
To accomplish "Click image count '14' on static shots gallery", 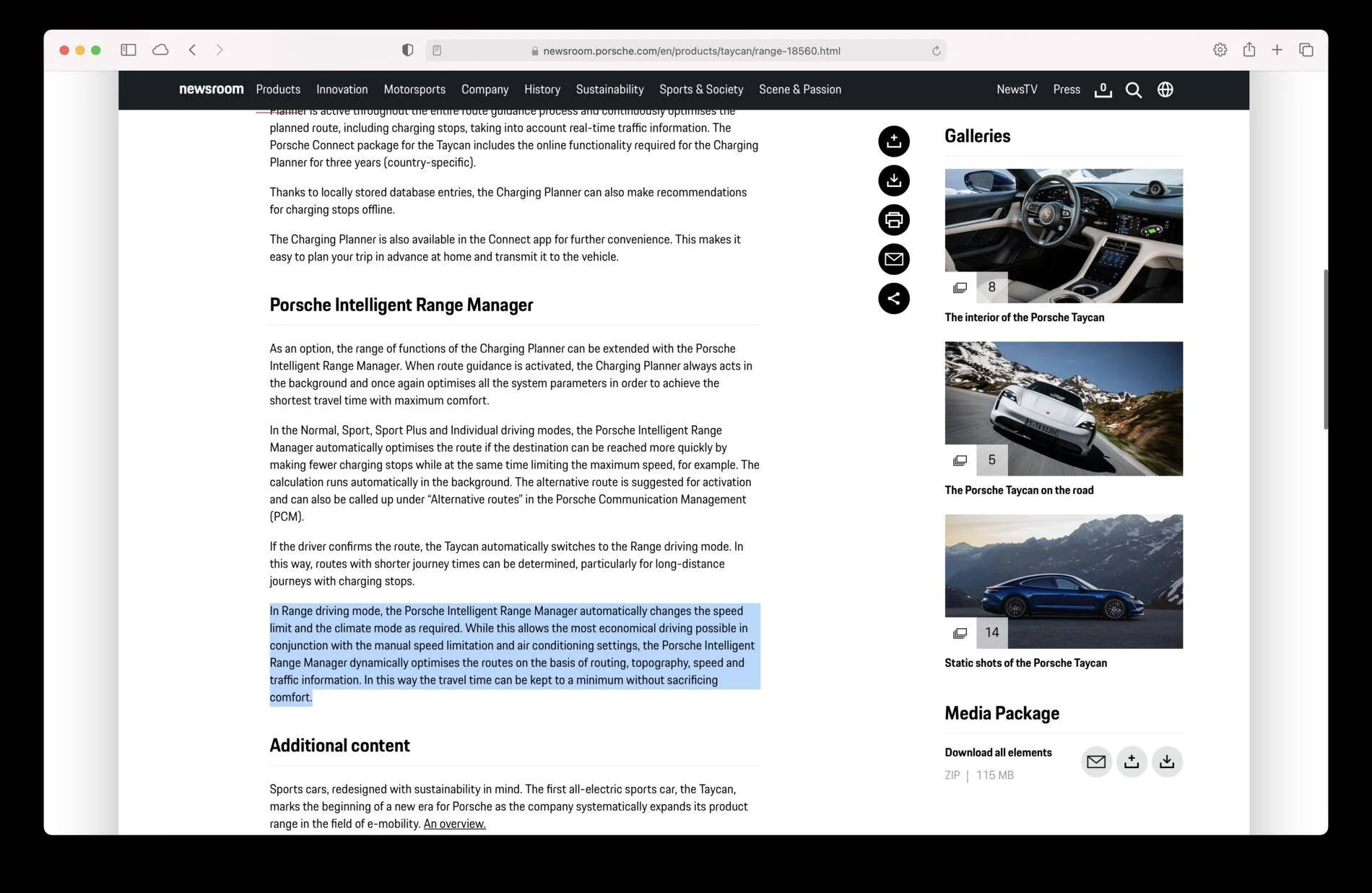I will [x=992, y=633].
